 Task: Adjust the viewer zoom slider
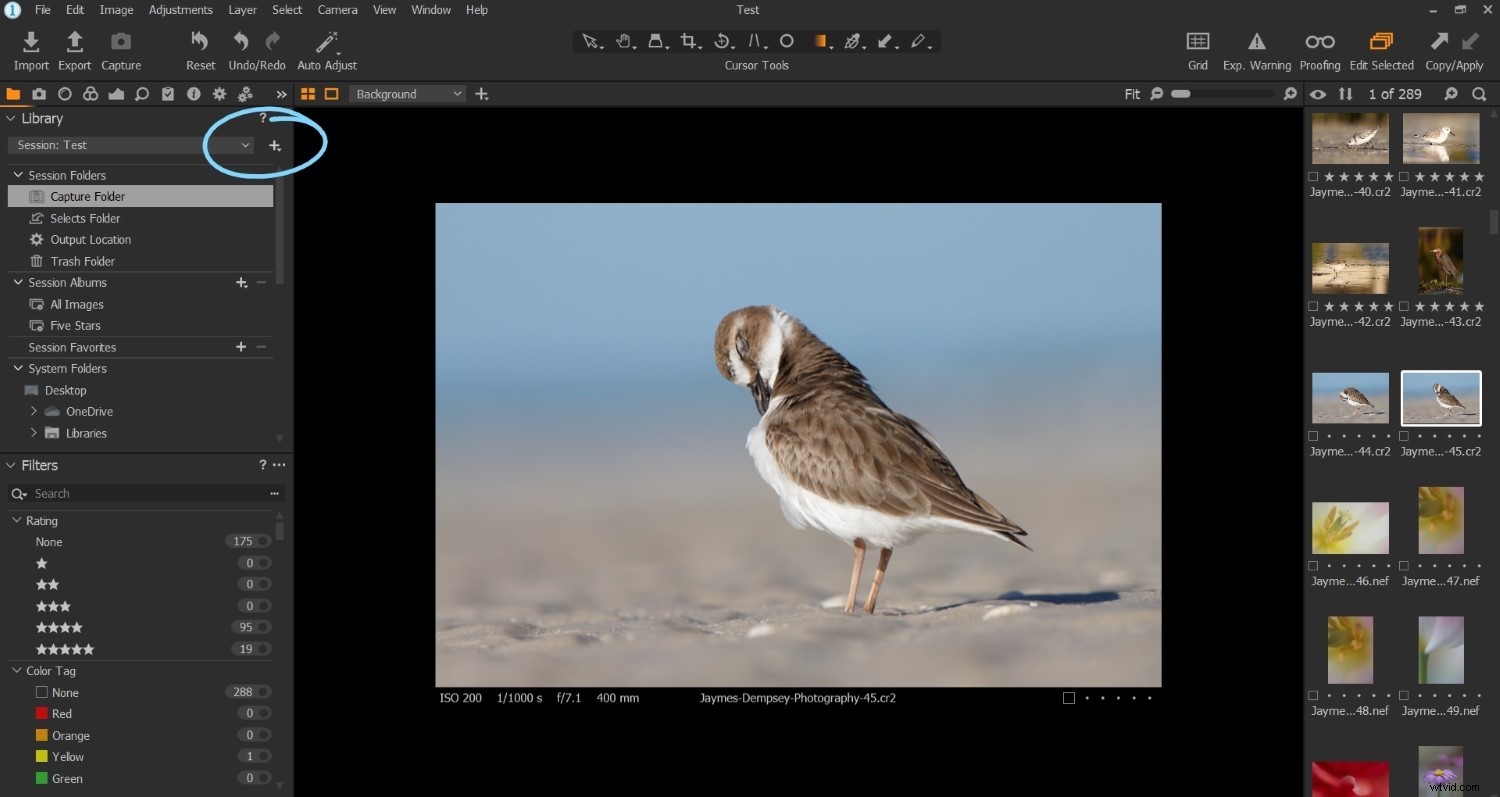(x=1183, y=93)
